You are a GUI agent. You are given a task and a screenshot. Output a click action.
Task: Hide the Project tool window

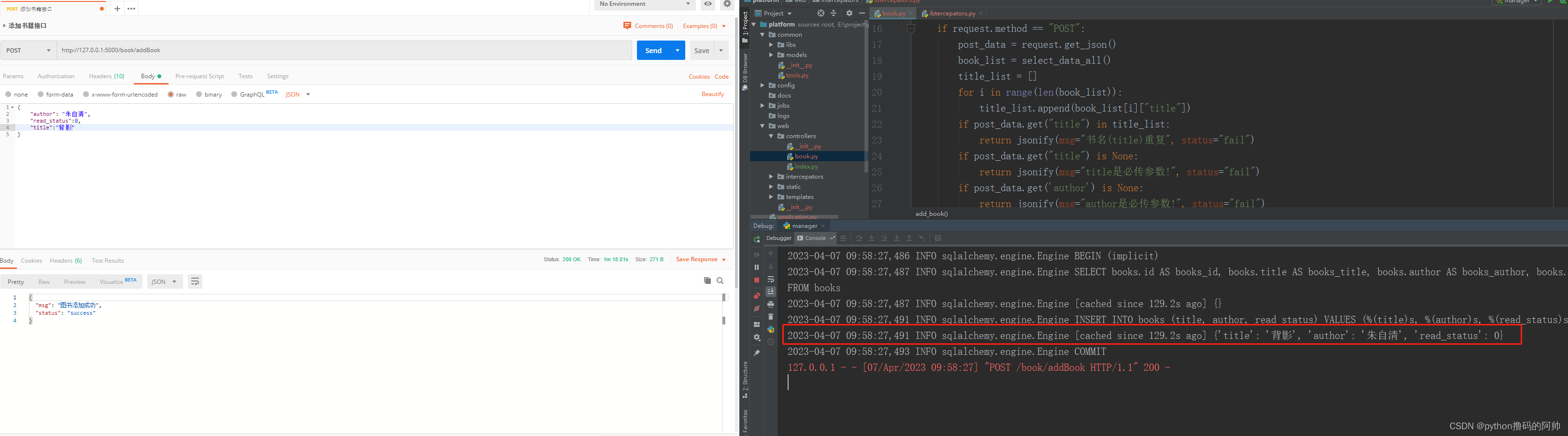862,14
